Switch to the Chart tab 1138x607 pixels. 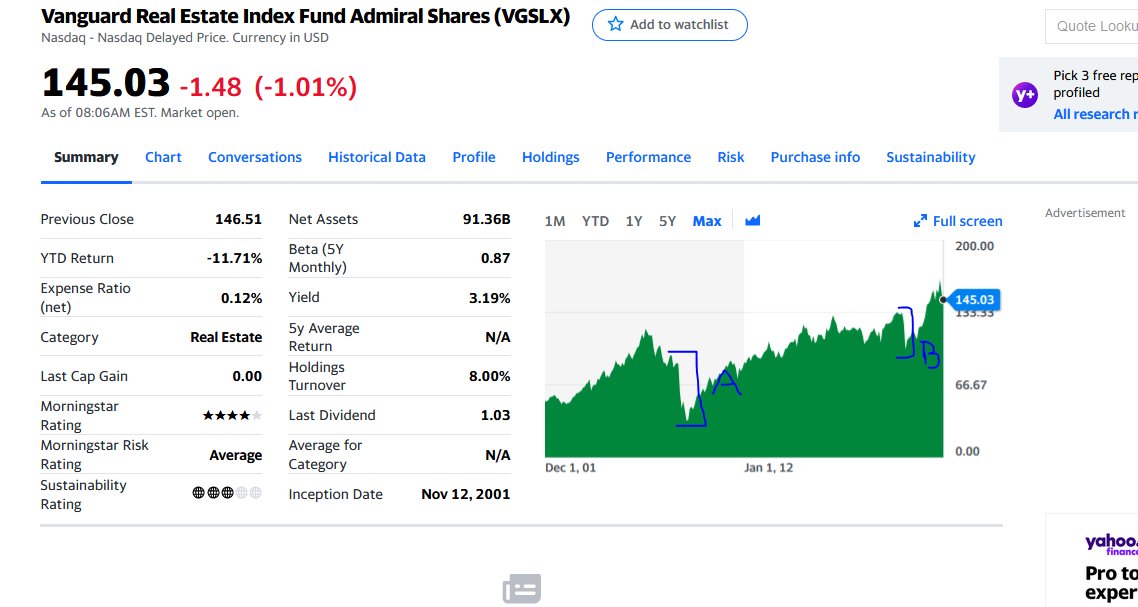click(163, 157)
